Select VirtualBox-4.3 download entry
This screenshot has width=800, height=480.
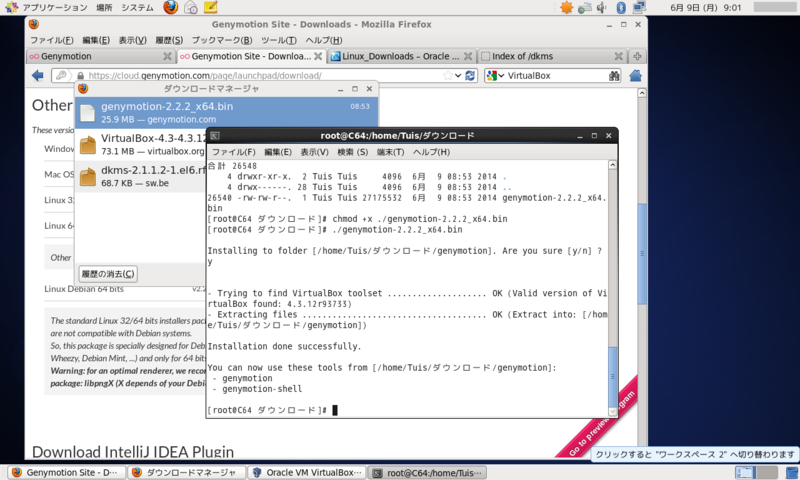pos(141,144)
